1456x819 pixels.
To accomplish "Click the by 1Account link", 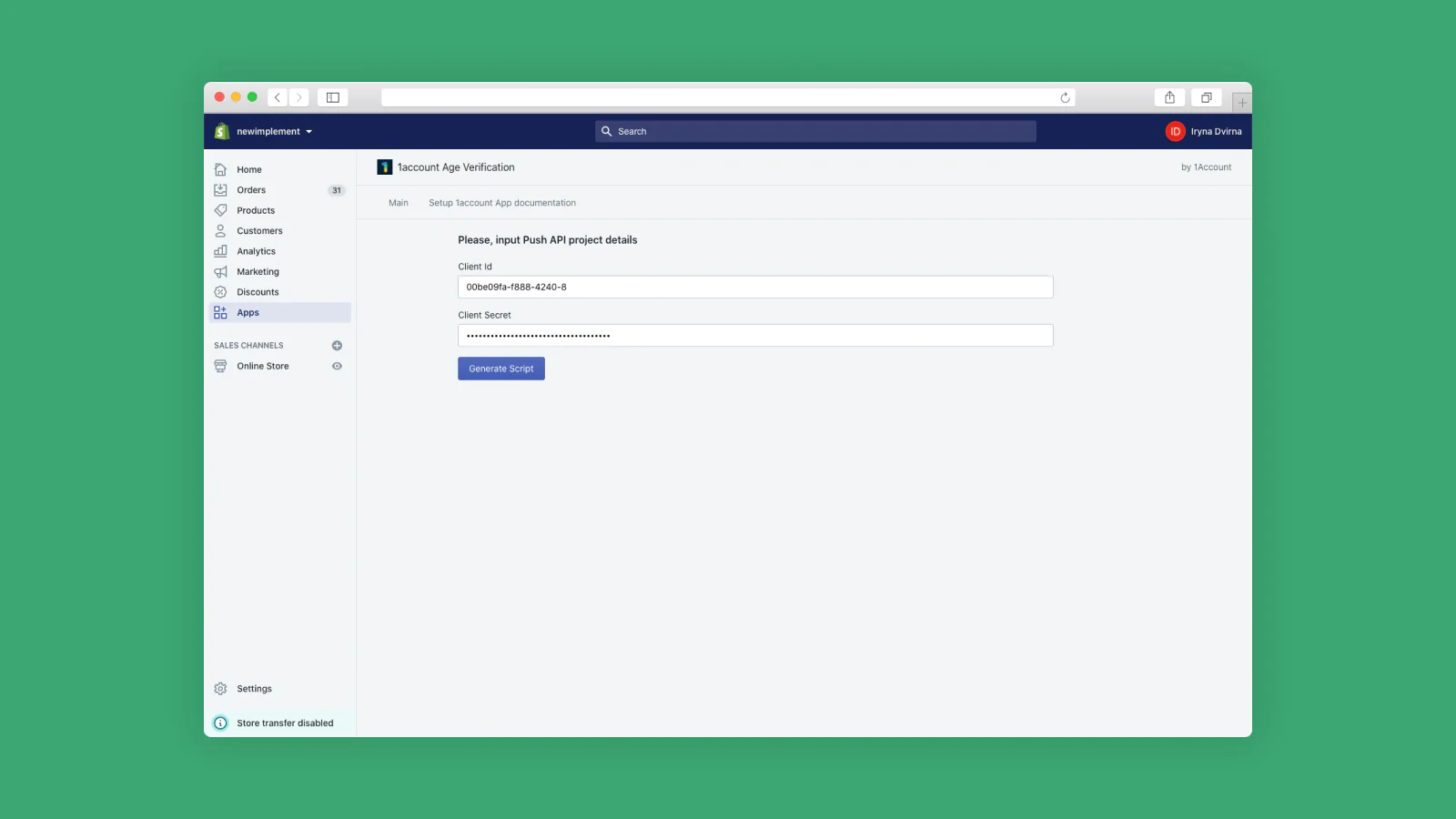I will 1207,167.
